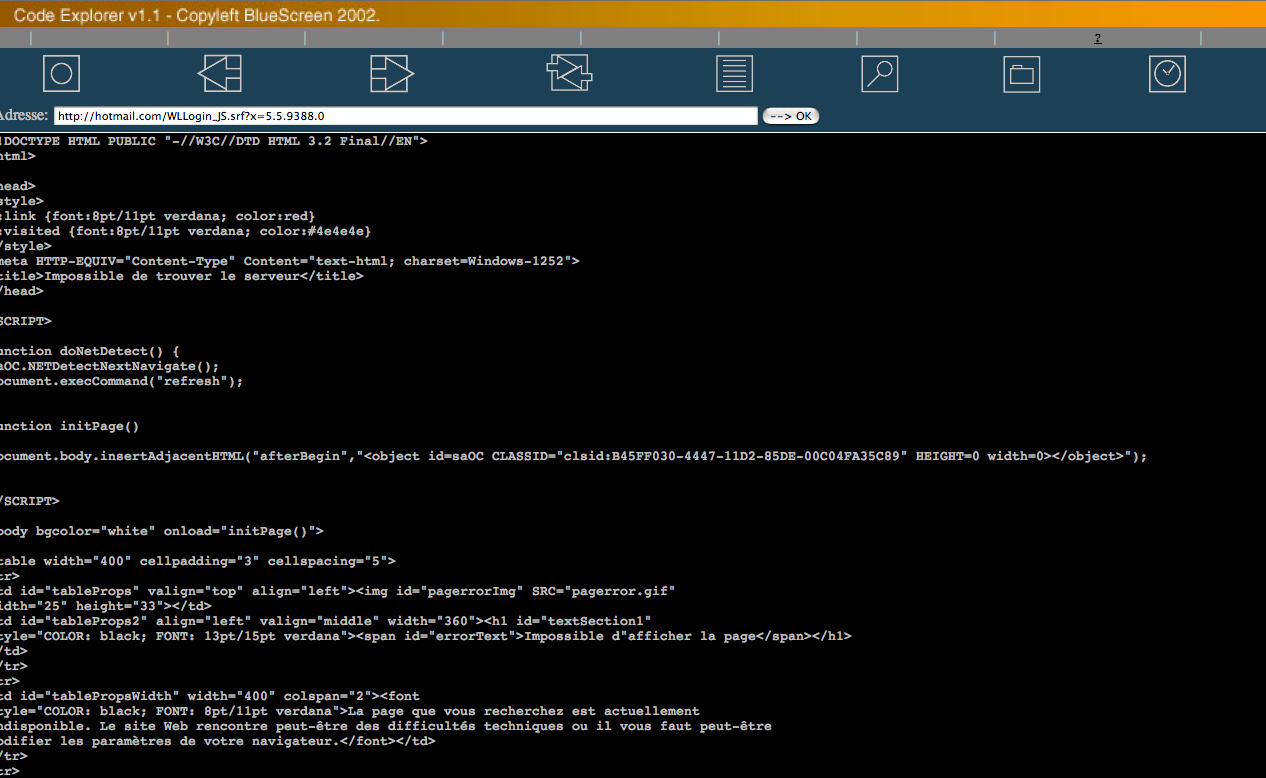Click the td id="tableProps" pagerror.gif line

(x=338, y=591)
